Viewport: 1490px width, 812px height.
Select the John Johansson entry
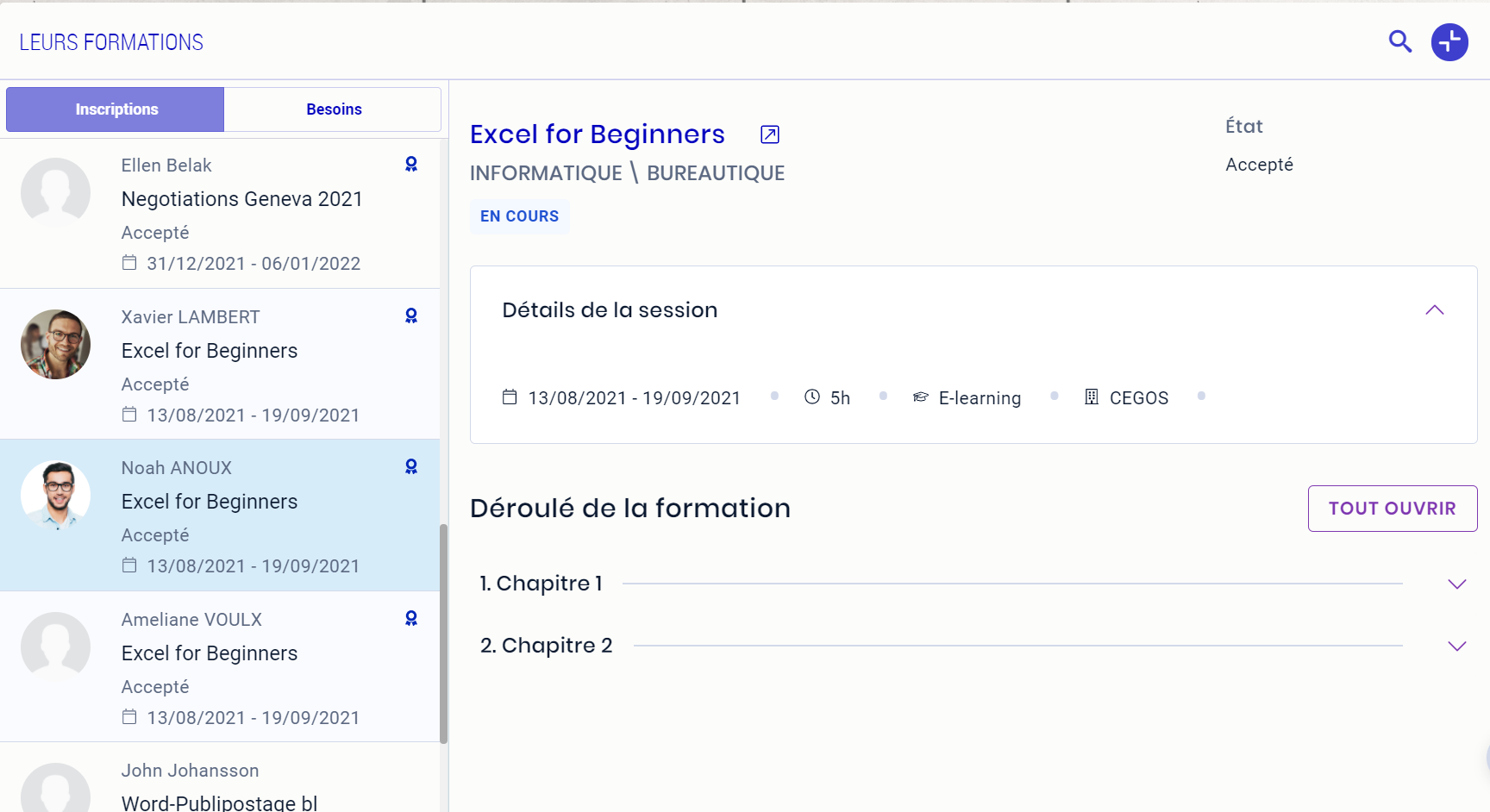[x=220, y=778]
